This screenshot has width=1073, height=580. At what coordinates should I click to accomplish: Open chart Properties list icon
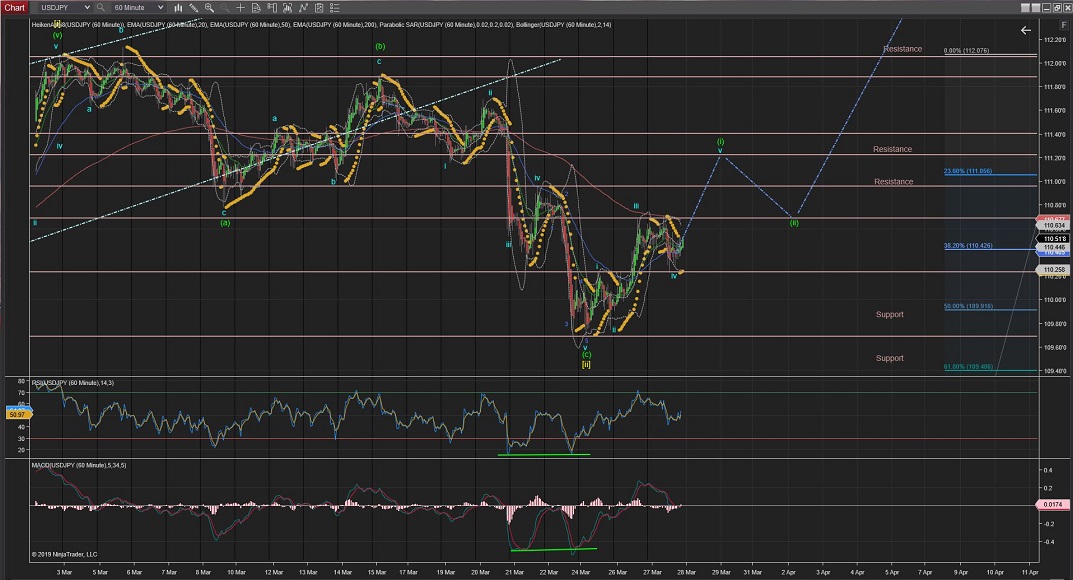pos(333,8)
